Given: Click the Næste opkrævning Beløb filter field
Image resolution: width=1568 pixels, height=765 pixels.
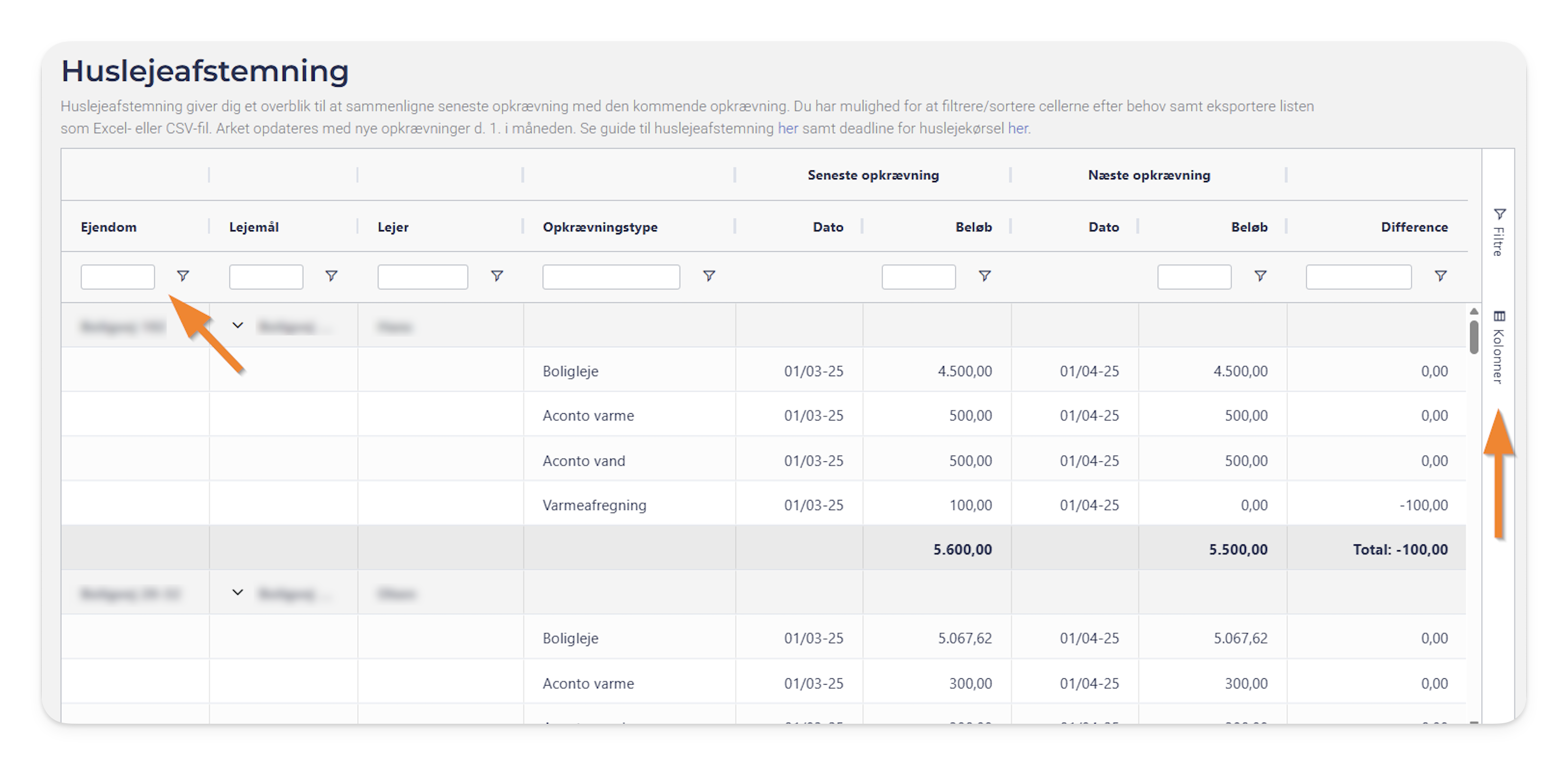Looking at the screenshot, I should [x=1195, y=277].
